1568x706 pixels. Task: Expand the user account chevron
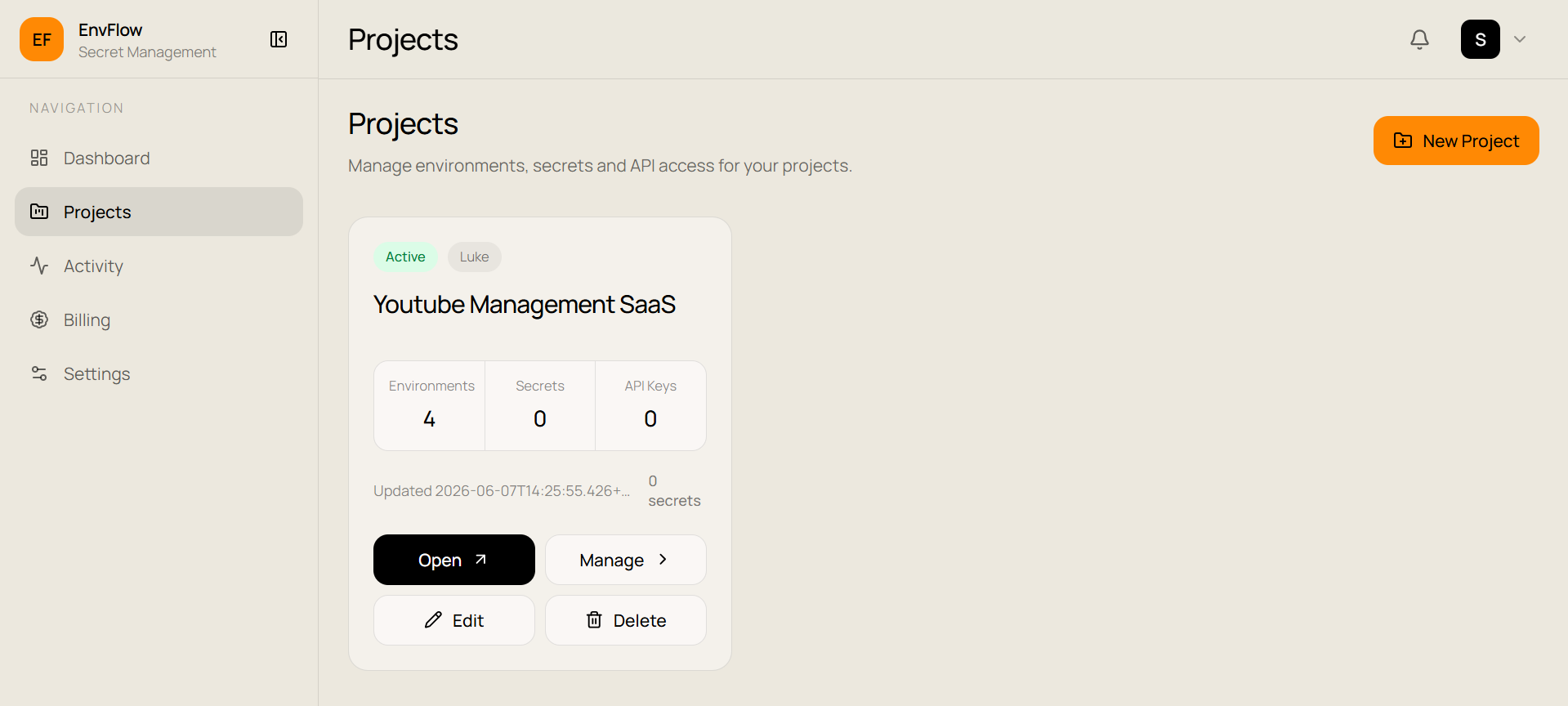tap(1520, 39)
